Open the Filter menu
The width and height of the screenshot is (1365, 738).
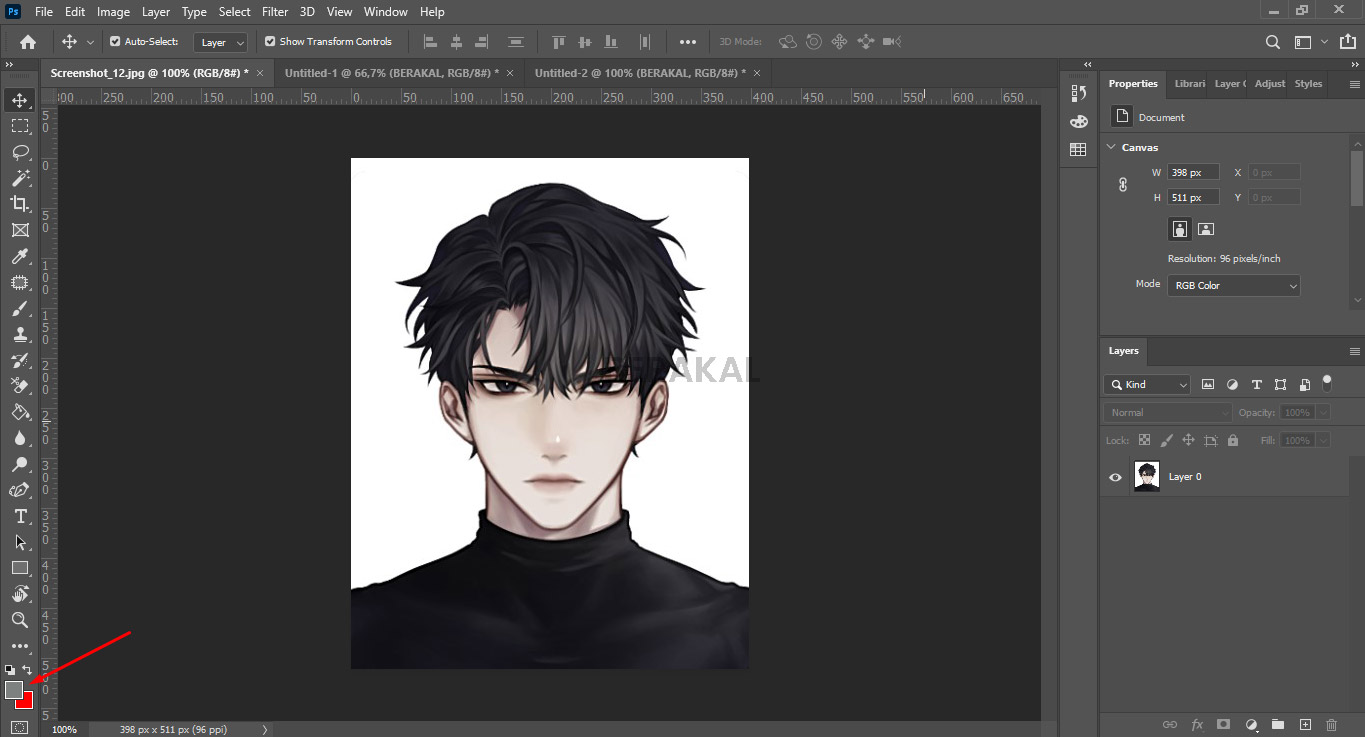coord(274,11)
